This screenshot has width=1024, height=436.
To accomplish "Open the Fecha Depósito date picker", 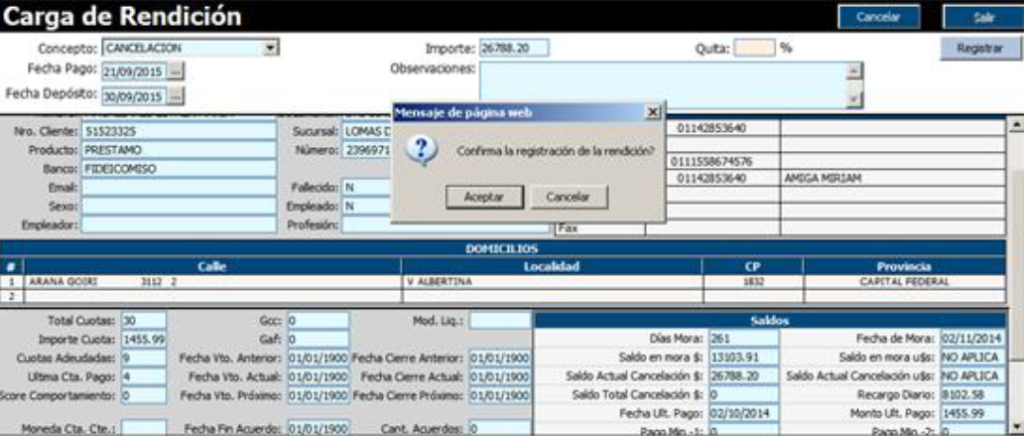I will pos(176,97).
